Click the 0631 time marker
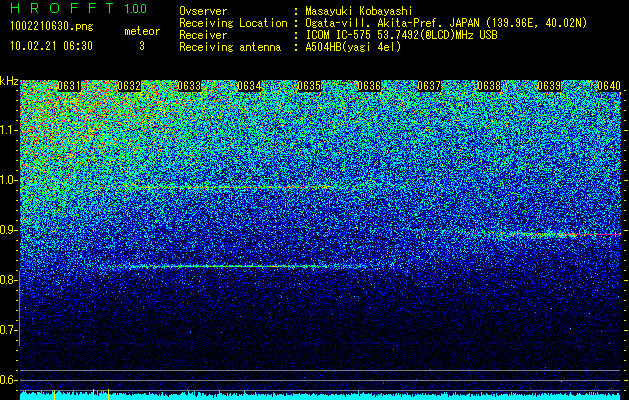 [69, 86]
